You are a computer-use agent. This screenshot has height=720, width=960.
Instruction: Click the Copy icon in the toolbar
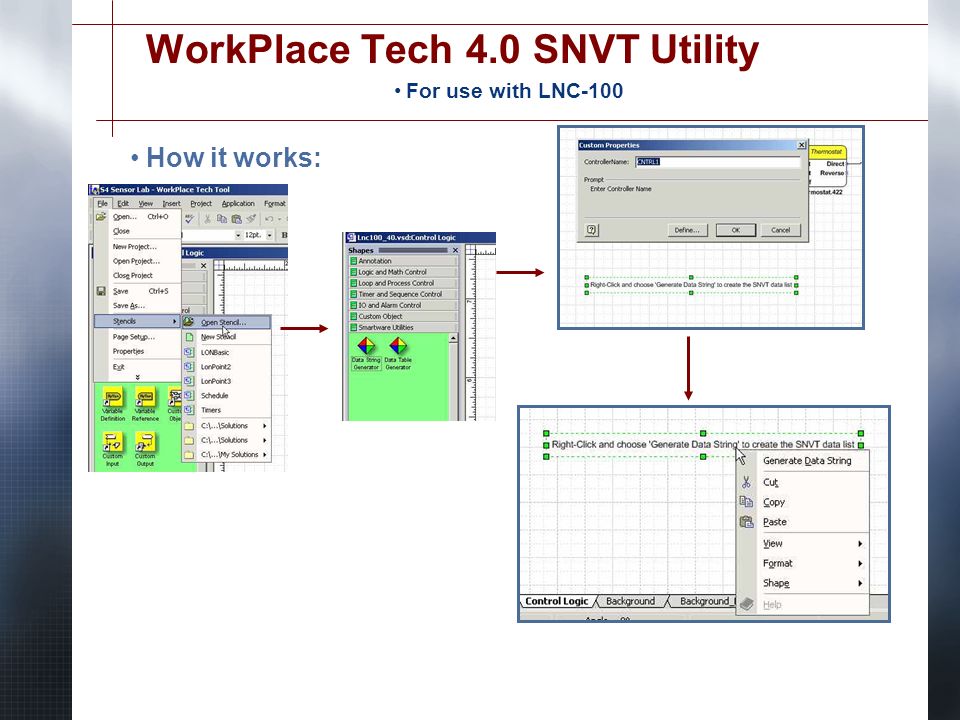(222, 219)
